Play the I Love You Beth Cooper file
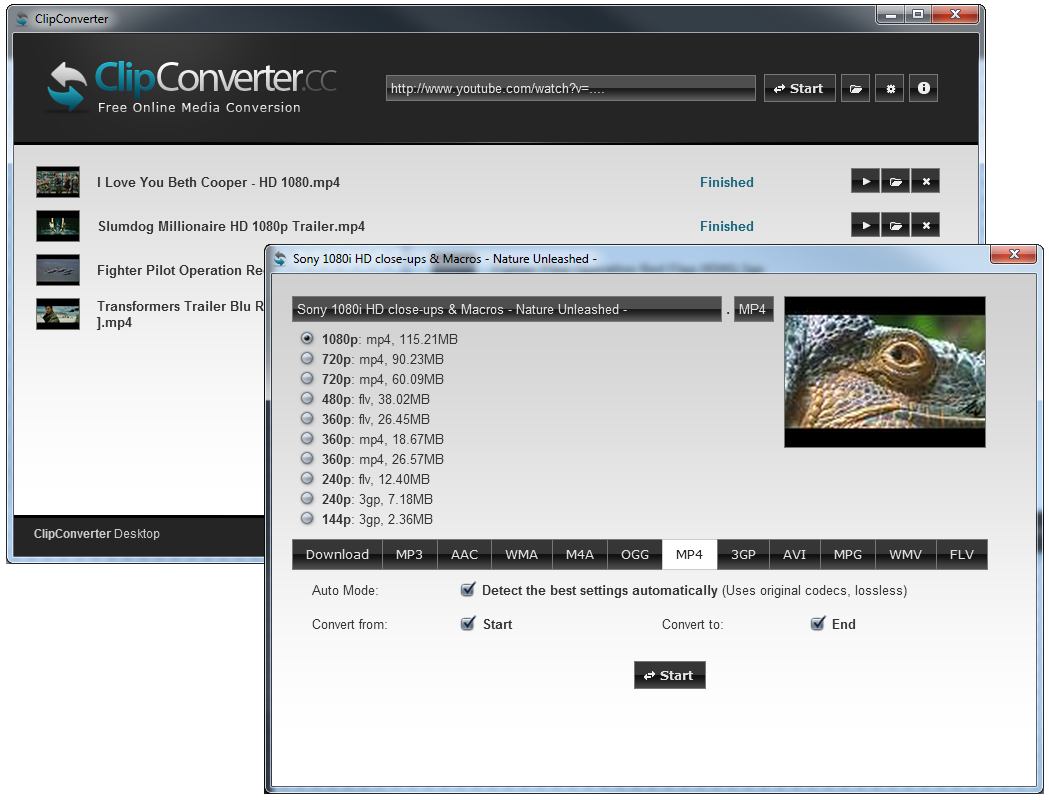Image resolution: width=1049 pixels, height=800 pixels. point(866,181)
